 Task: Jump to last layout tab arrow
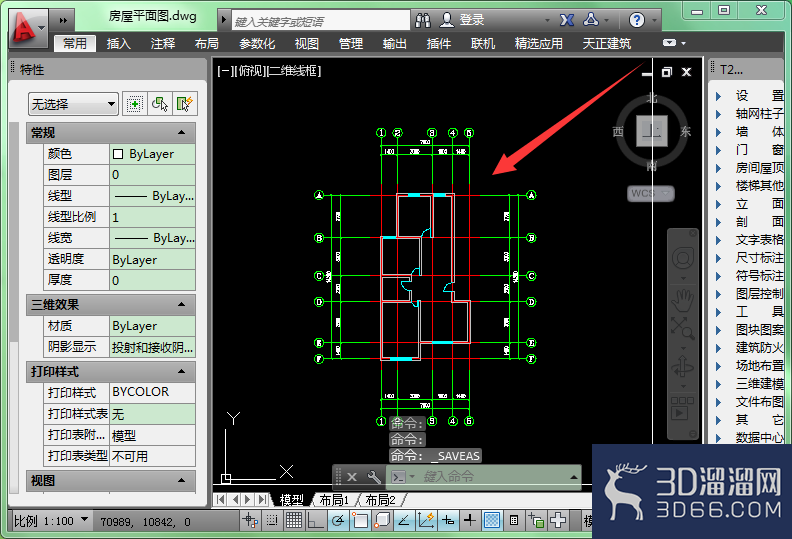click(x=263, y=500)
